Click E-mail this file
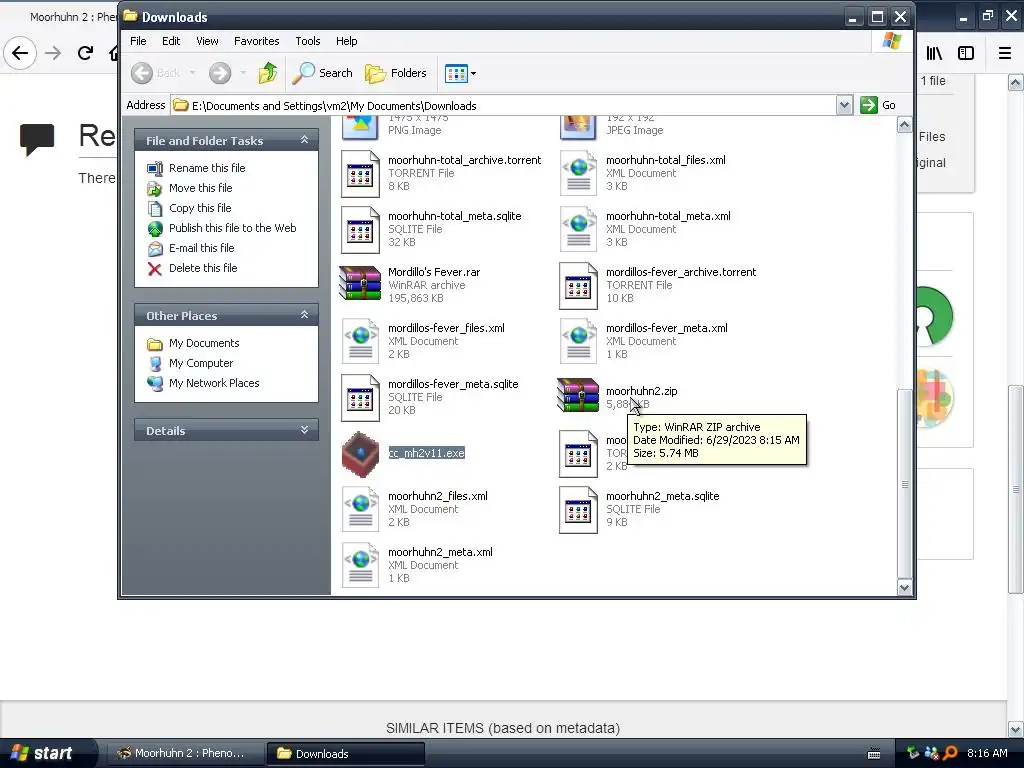The image size is (1024, 768). (201, 248)
